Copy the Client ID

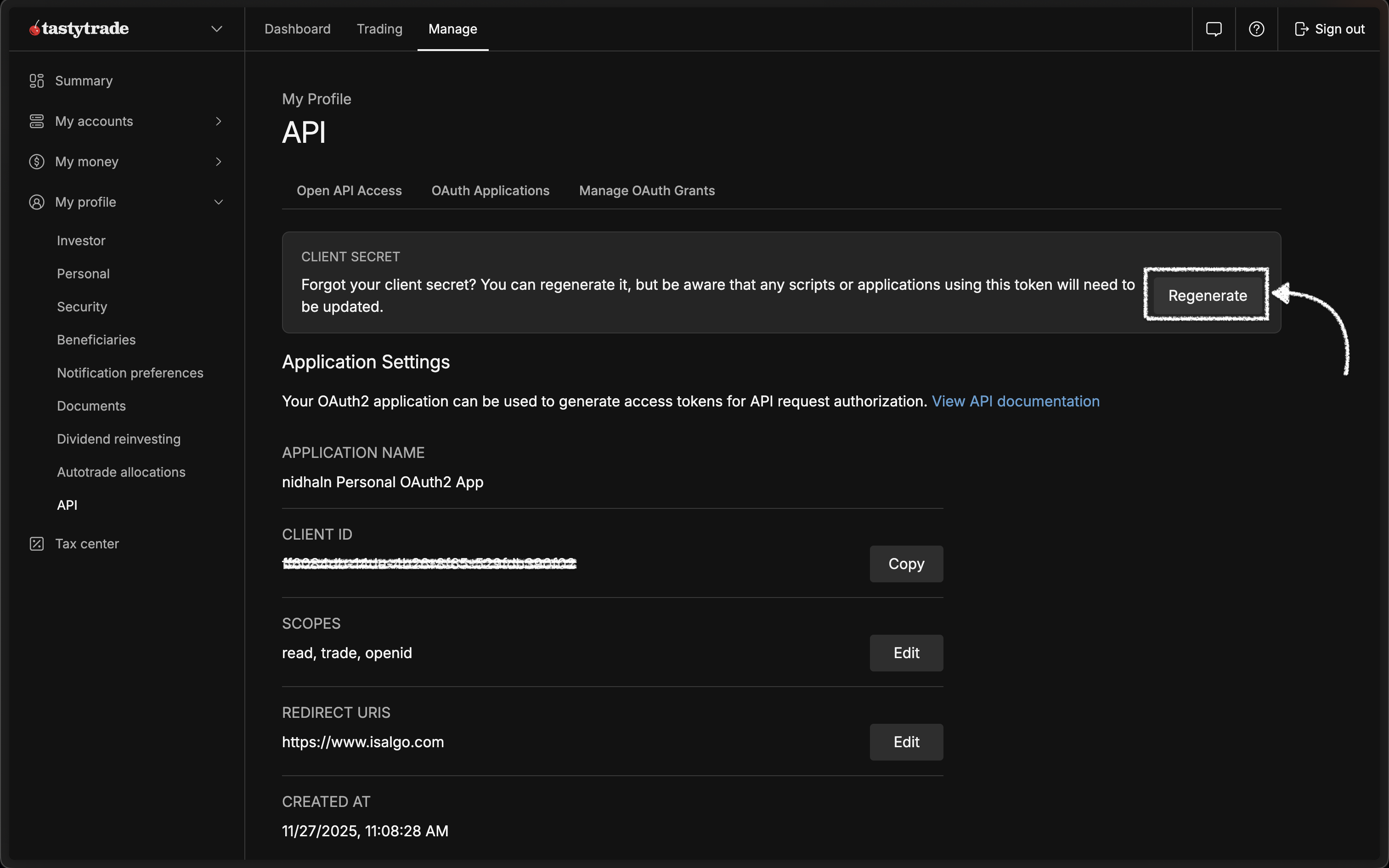[x=906, y=563]
